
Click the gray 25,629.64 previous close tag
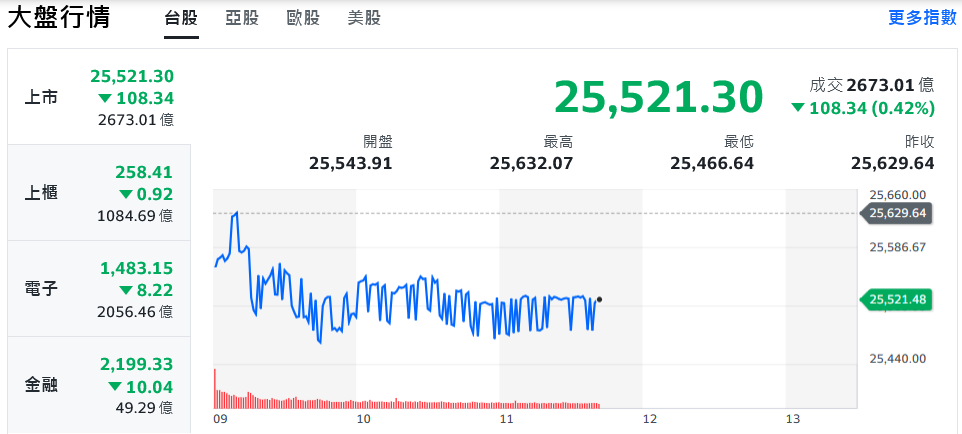pos(896,213)
